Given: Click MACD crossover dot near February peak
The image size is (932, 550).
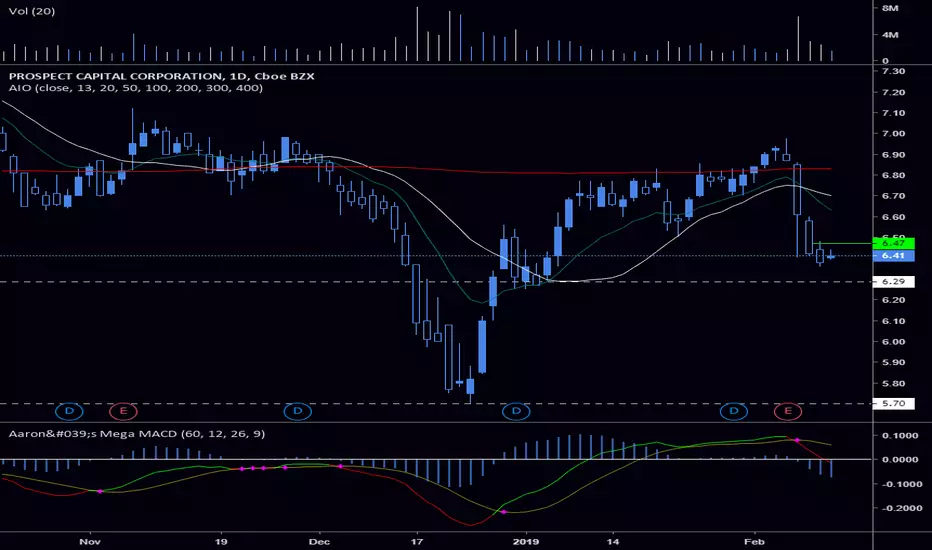Looking at the screenshot, I should pyautogui.click(x=796, y=440).
